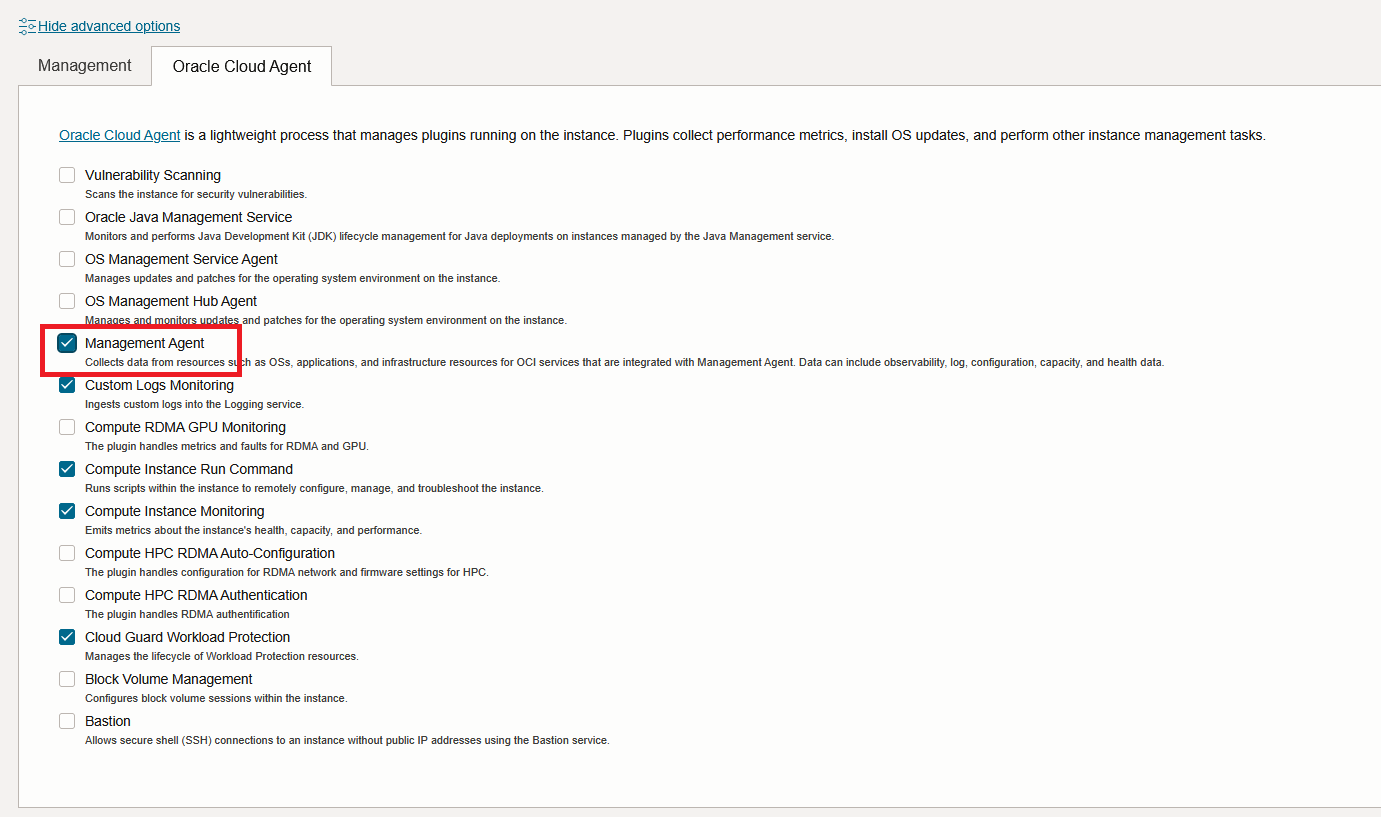Check Compute HPC RDMA Auto-Configuration box
This screenshot has height=817, width=1381.
(x=67, y=553)
